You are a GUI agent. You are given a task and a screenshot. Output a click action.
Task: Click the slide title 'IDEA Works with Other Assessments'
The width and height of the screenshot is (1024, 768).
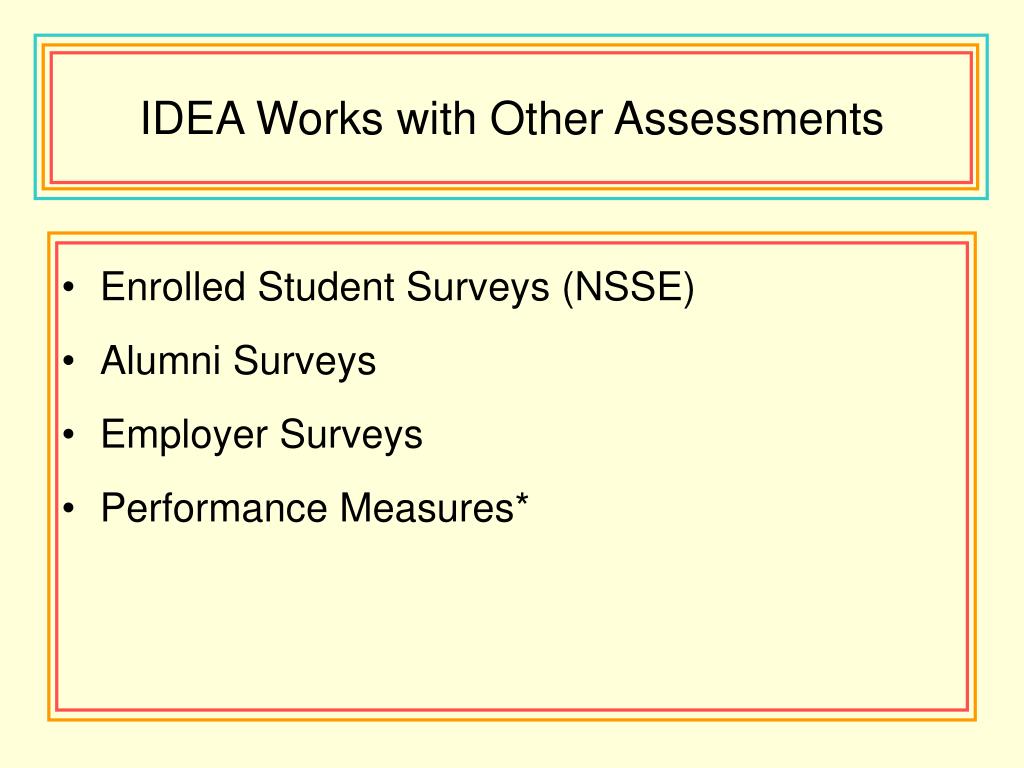click(x=511, y=118)
